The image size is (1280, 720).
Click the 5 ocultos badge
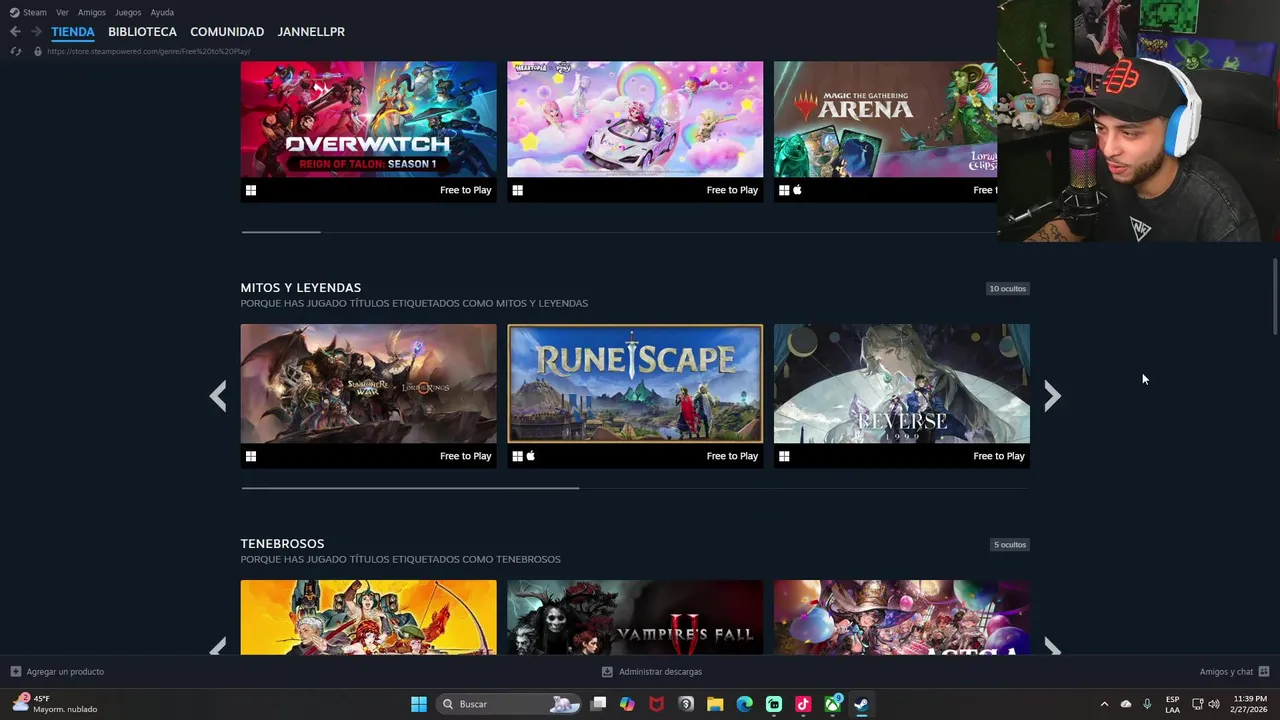click(1009, 545)
